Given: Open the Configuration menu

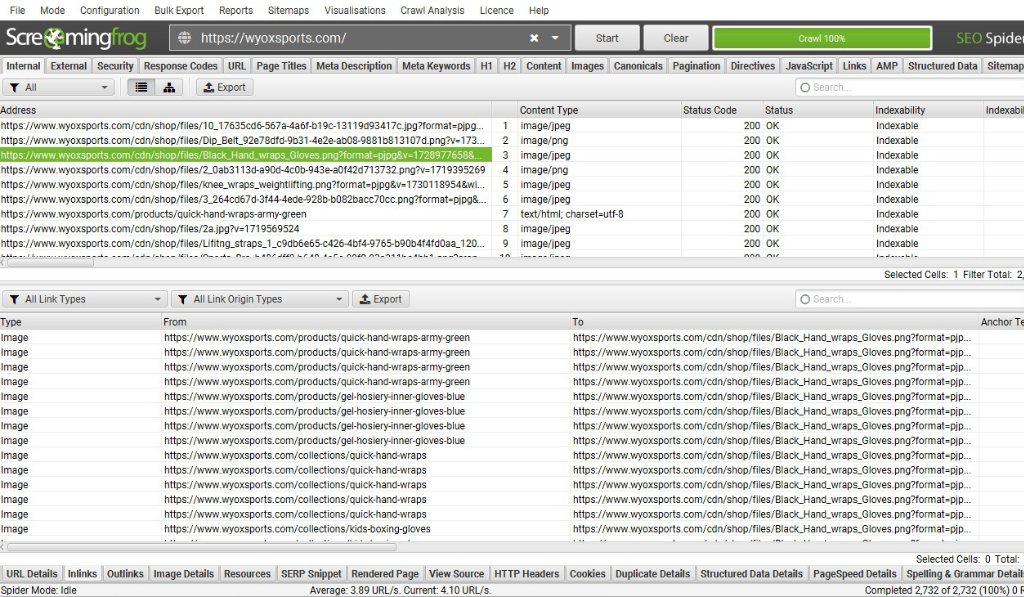Looking at the screenshot, I should pyautogui.click(x=110, y=10).
